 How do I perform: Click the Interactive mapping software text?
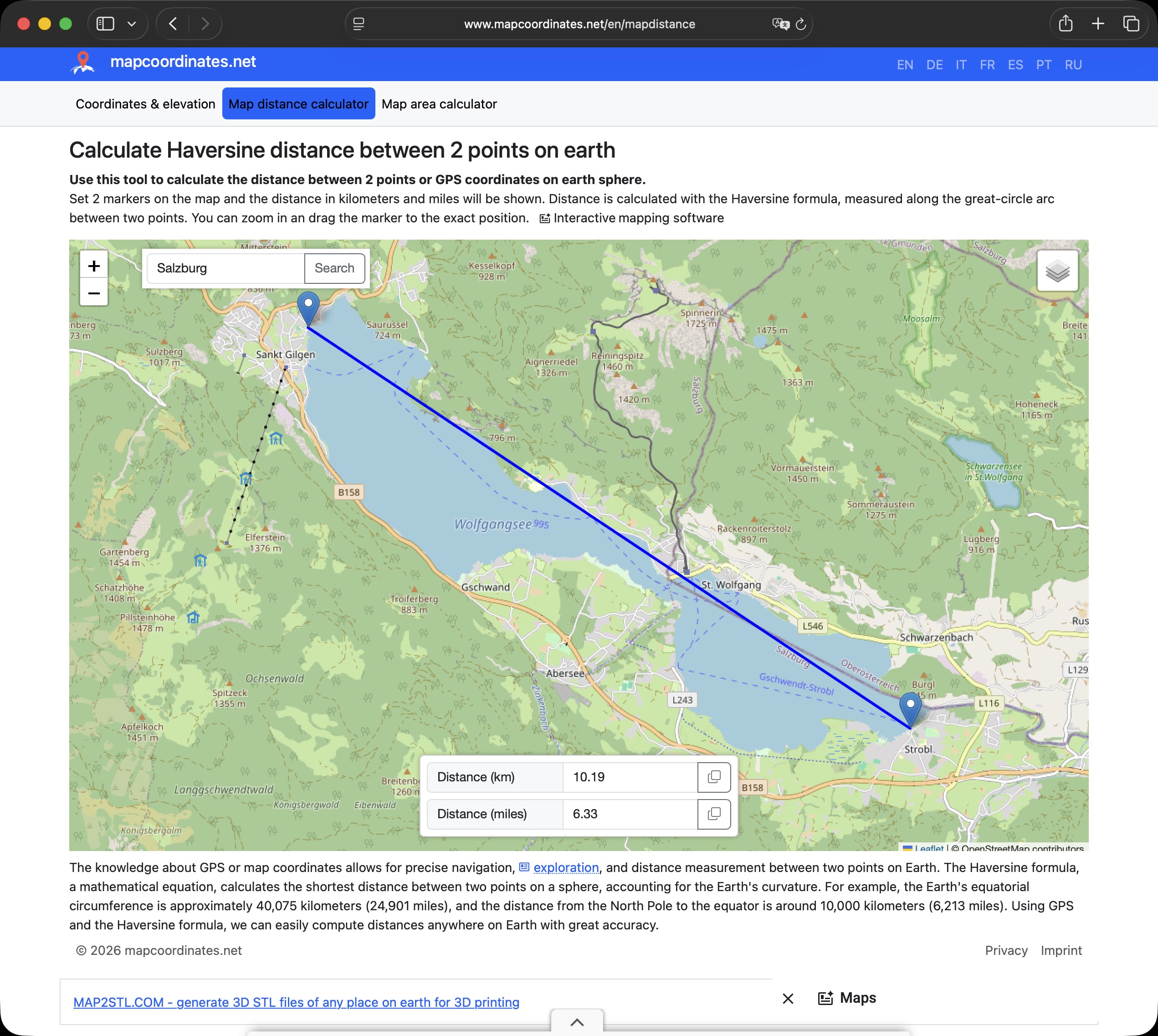(639, 218)
